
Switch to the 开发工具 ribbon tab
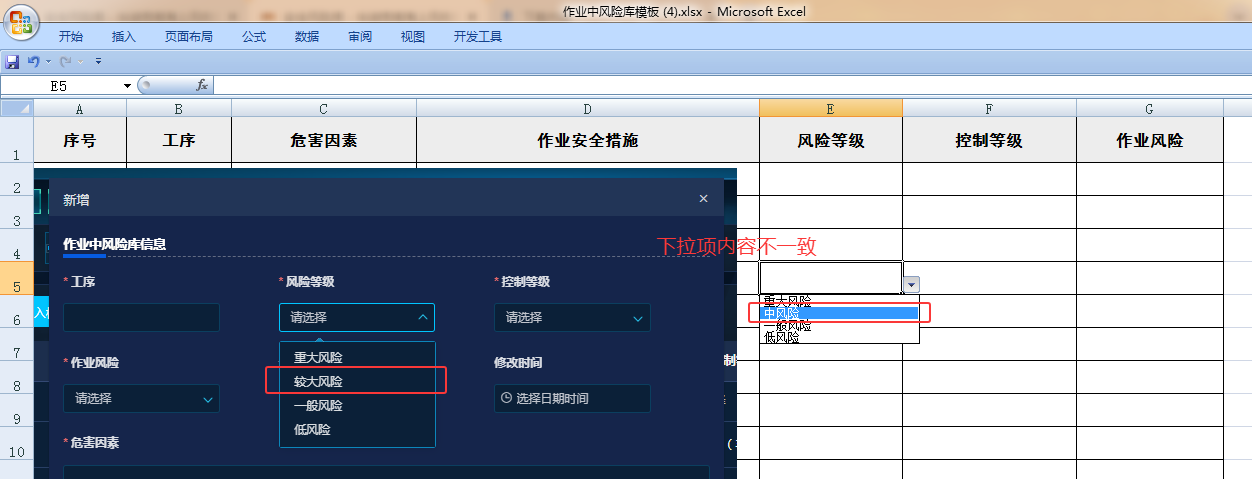coord(477,37)
